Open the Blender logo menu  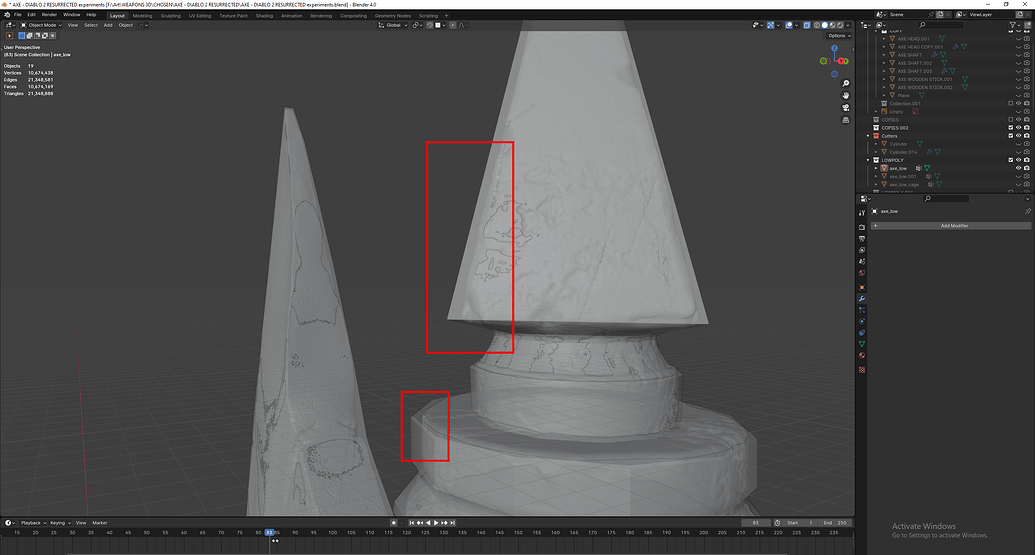(x=7, y=15)
